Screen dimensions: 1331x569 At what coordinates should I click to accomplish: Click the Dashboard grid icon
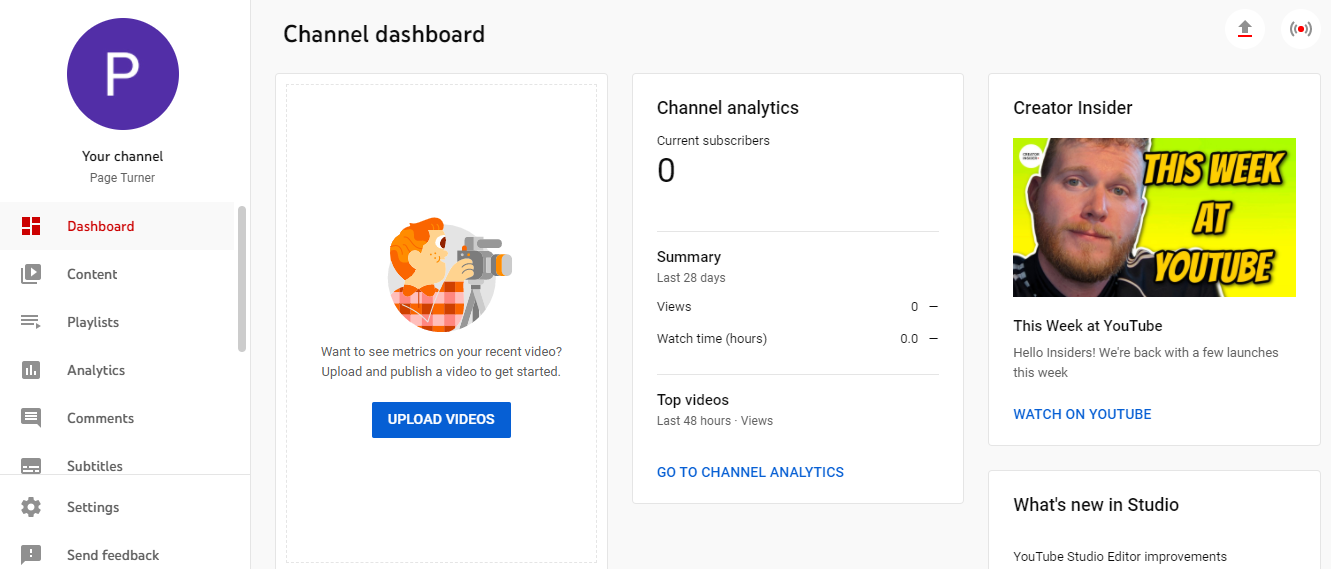31,226
